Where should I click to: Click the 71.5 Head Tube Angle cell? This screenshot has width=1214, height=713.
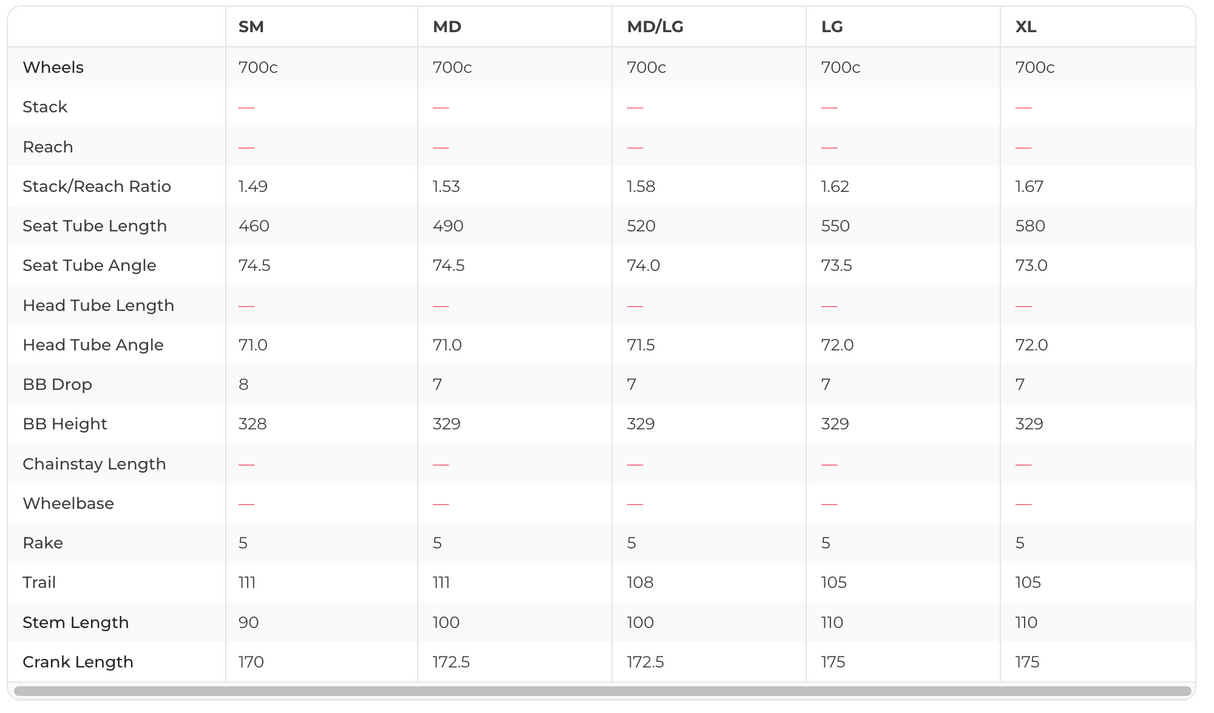[x=641, y=345]
